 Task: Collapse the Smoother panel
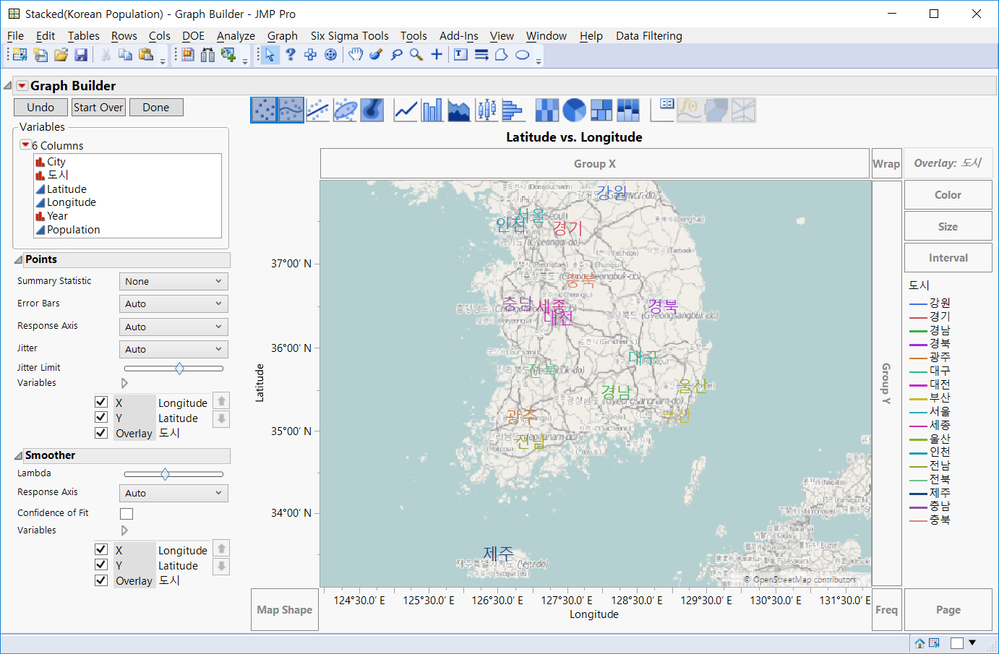tap(17, 454)
